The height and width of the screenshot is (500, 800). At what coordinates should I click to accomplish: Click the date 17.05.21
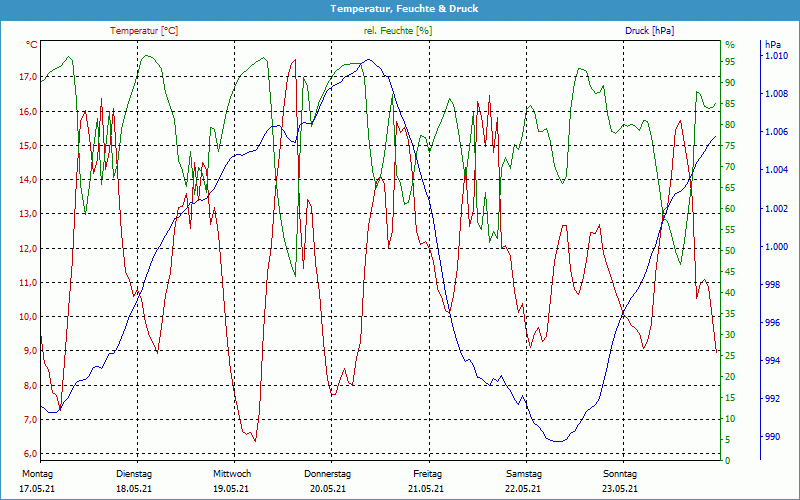[37, 489]
